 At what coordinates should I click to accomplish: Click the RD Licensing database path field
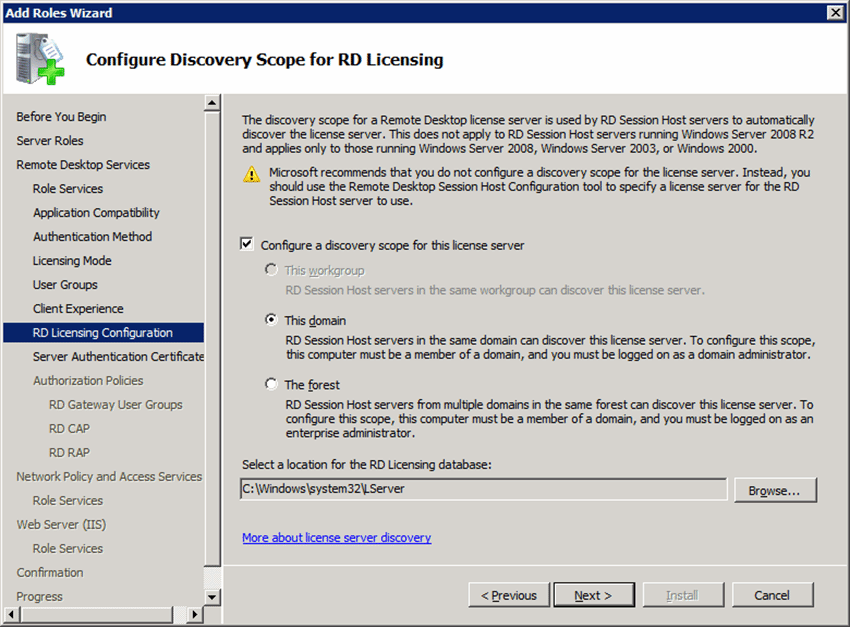click(483, 489)
